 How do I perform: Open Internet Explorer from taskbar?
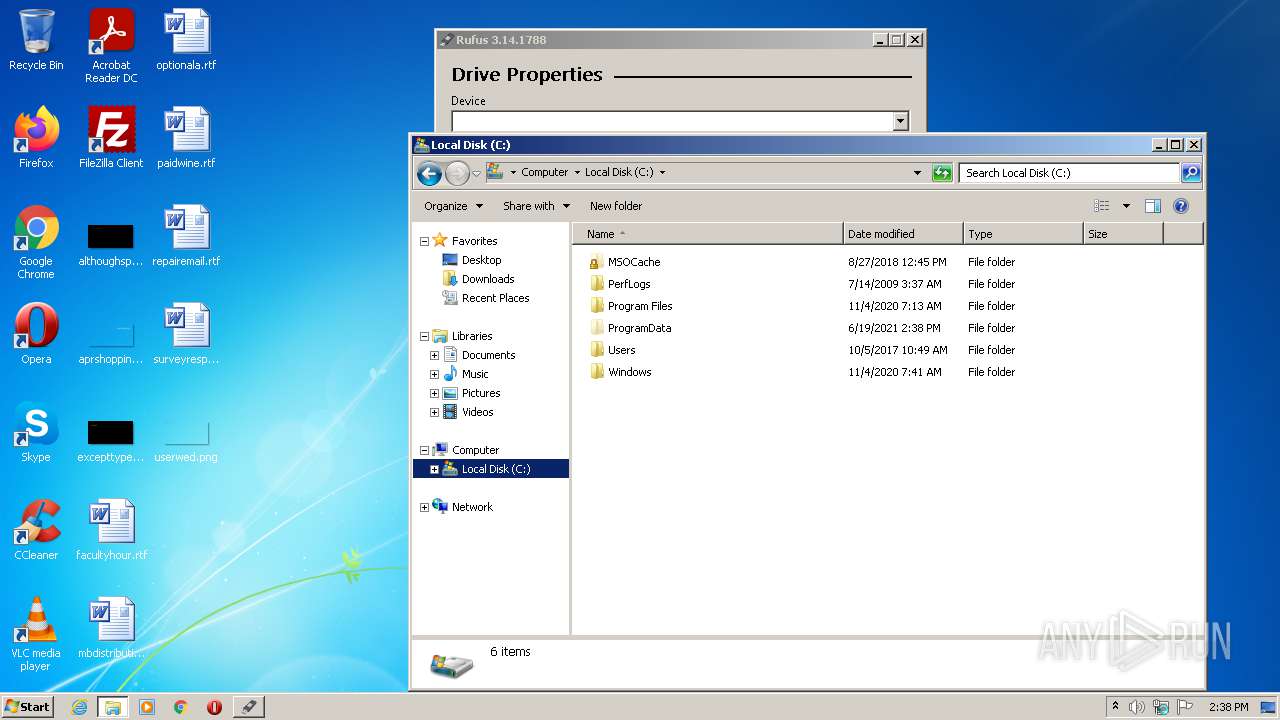pos(79,707)
